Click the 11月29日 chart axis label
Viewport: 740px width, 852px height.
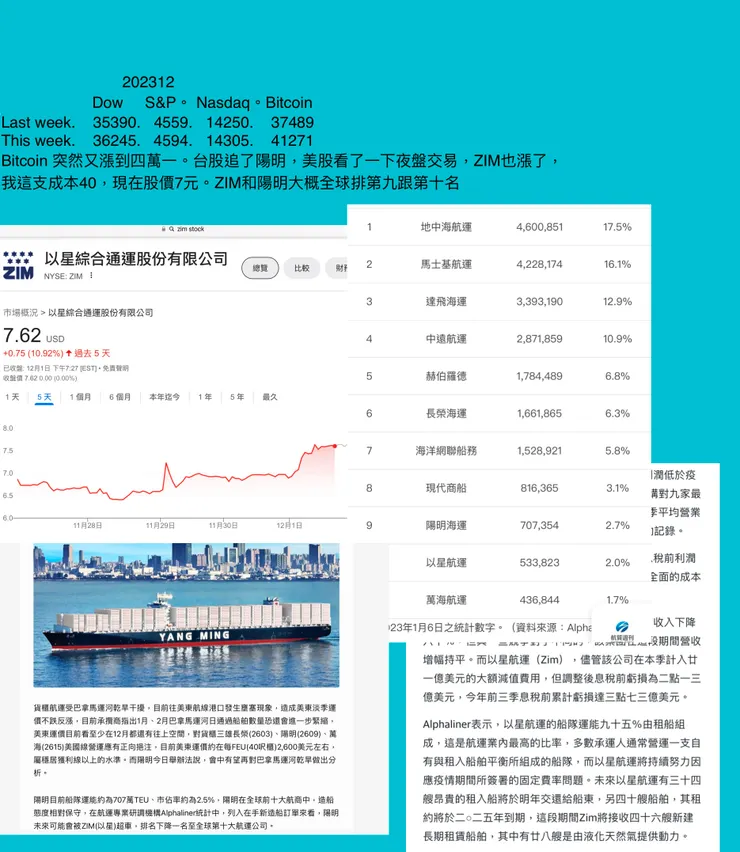(x=160, y=525)
